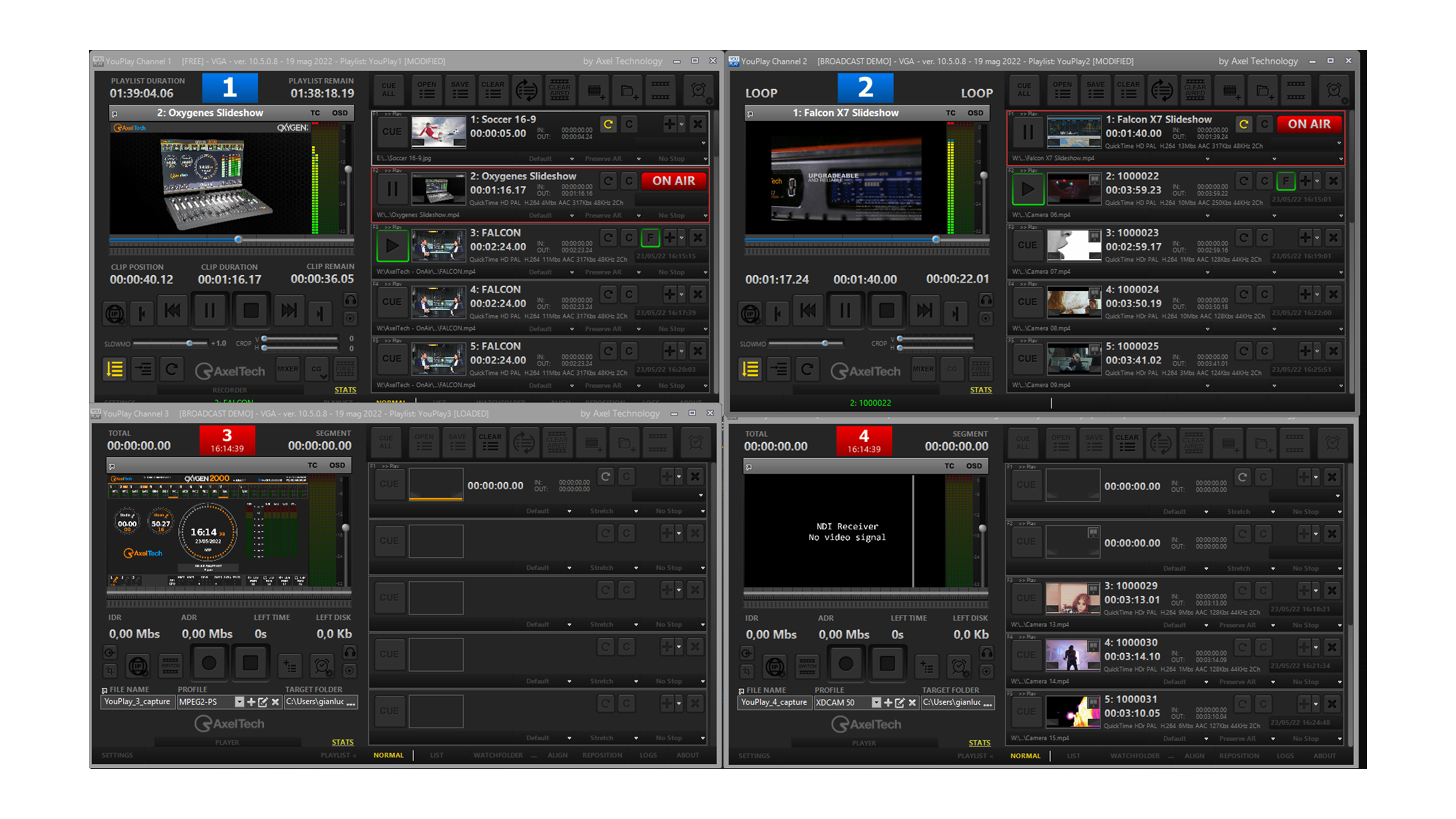Stop playback in Channel 1 transport
Viewport: 1456px width, 819px height.
[x=251, y=310]
